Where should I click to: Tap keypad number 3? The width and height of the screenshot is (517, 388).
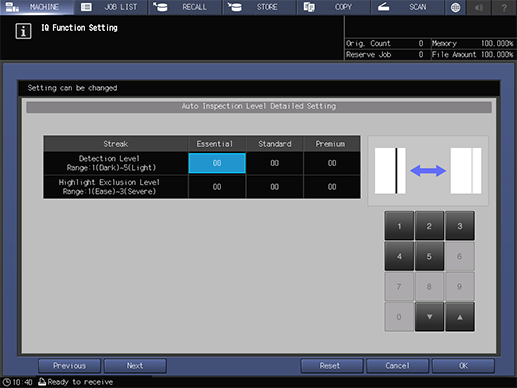point(460,226)
